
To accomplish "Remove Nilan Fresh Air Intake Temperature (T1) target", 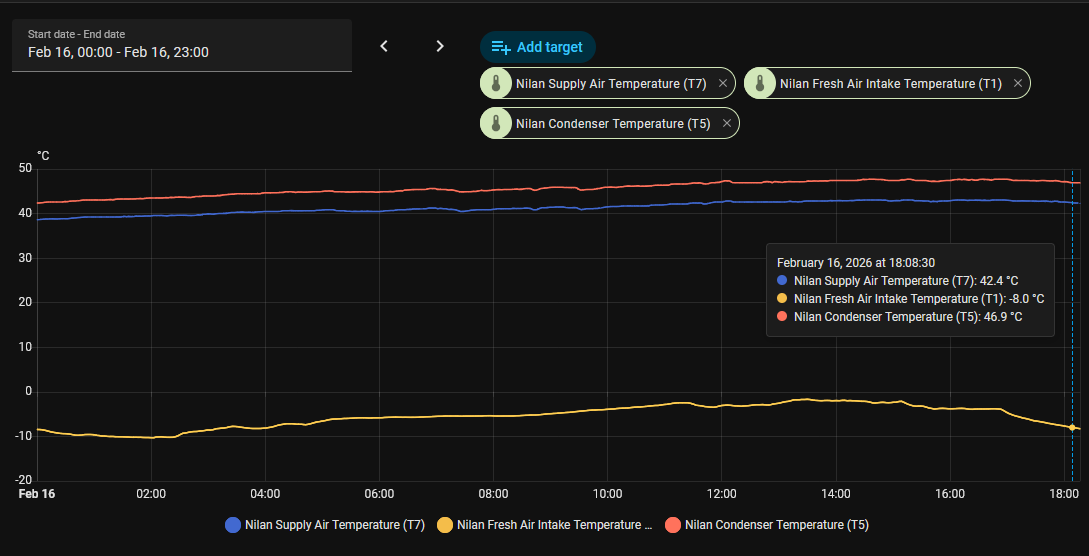I will click(1018, 84).
